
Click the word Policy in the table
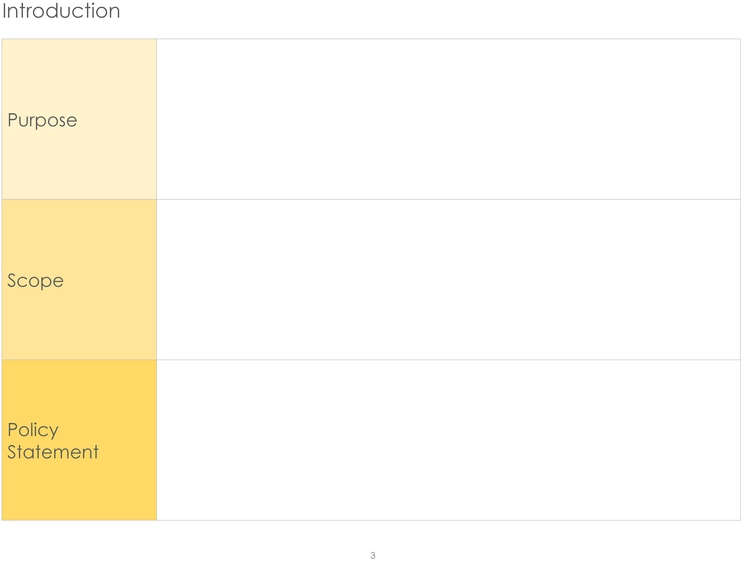coord(33,430)
